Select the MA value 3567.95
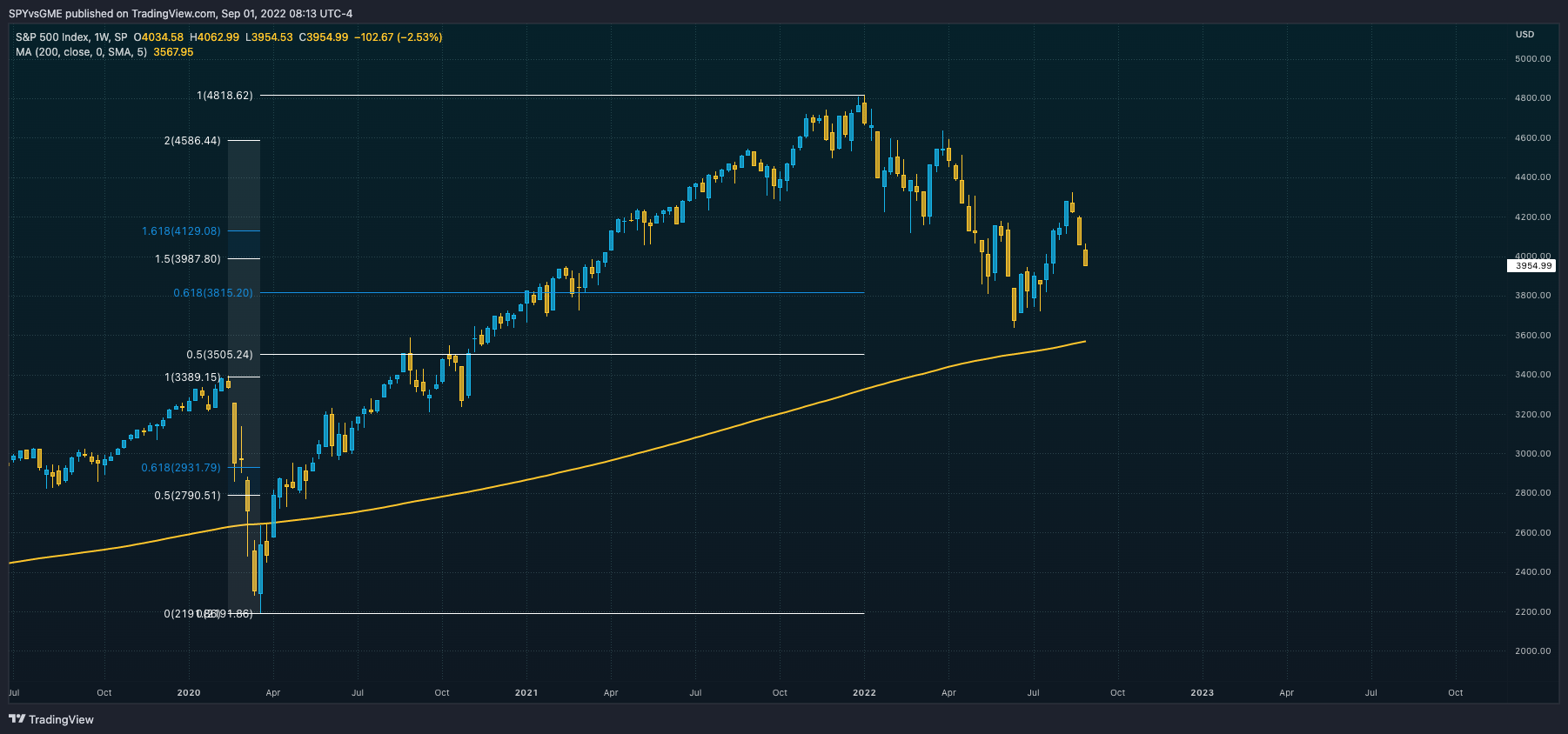1568x734 pixels. tap(173, 52)
